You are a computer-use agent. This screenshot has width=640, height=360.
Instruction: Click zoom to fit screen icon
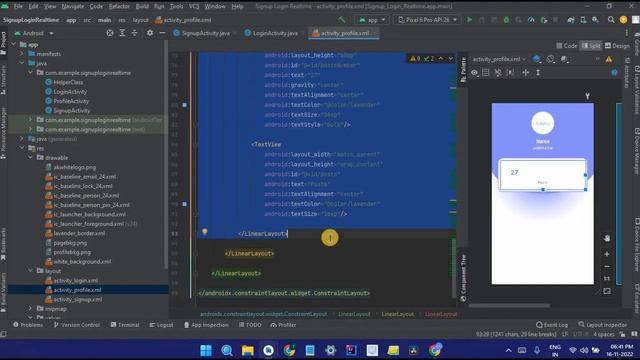pyautogui.click(x=607, y=291)
